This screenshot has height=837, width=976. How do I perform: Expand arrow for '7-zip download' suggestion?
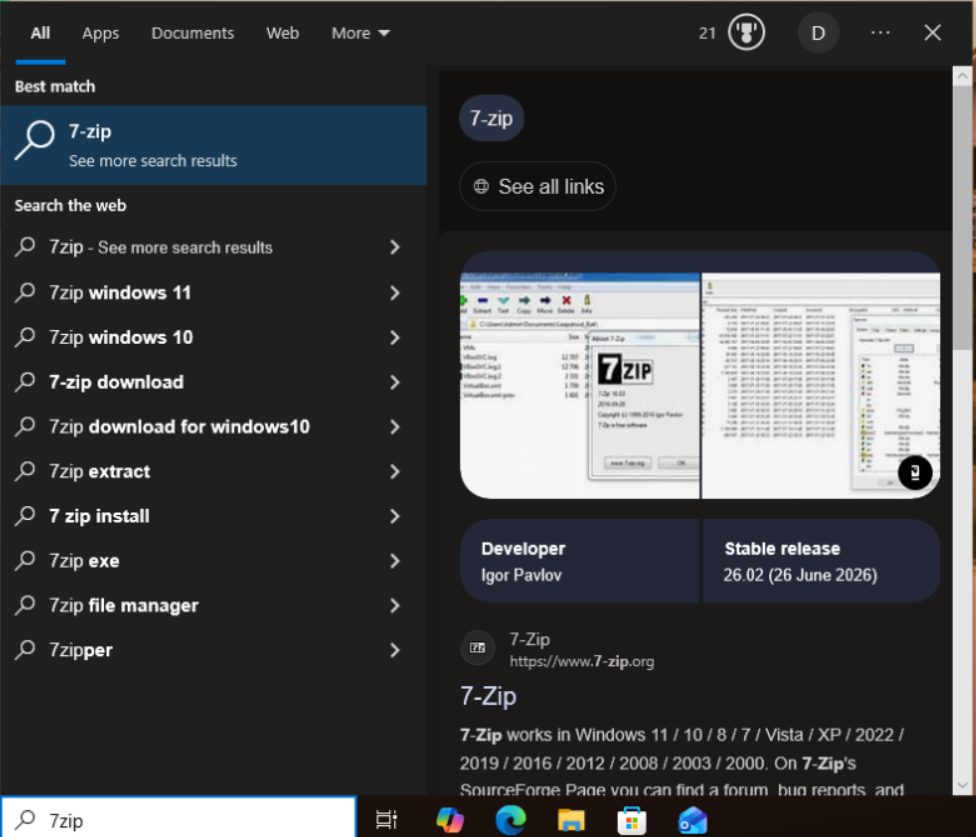394,382
